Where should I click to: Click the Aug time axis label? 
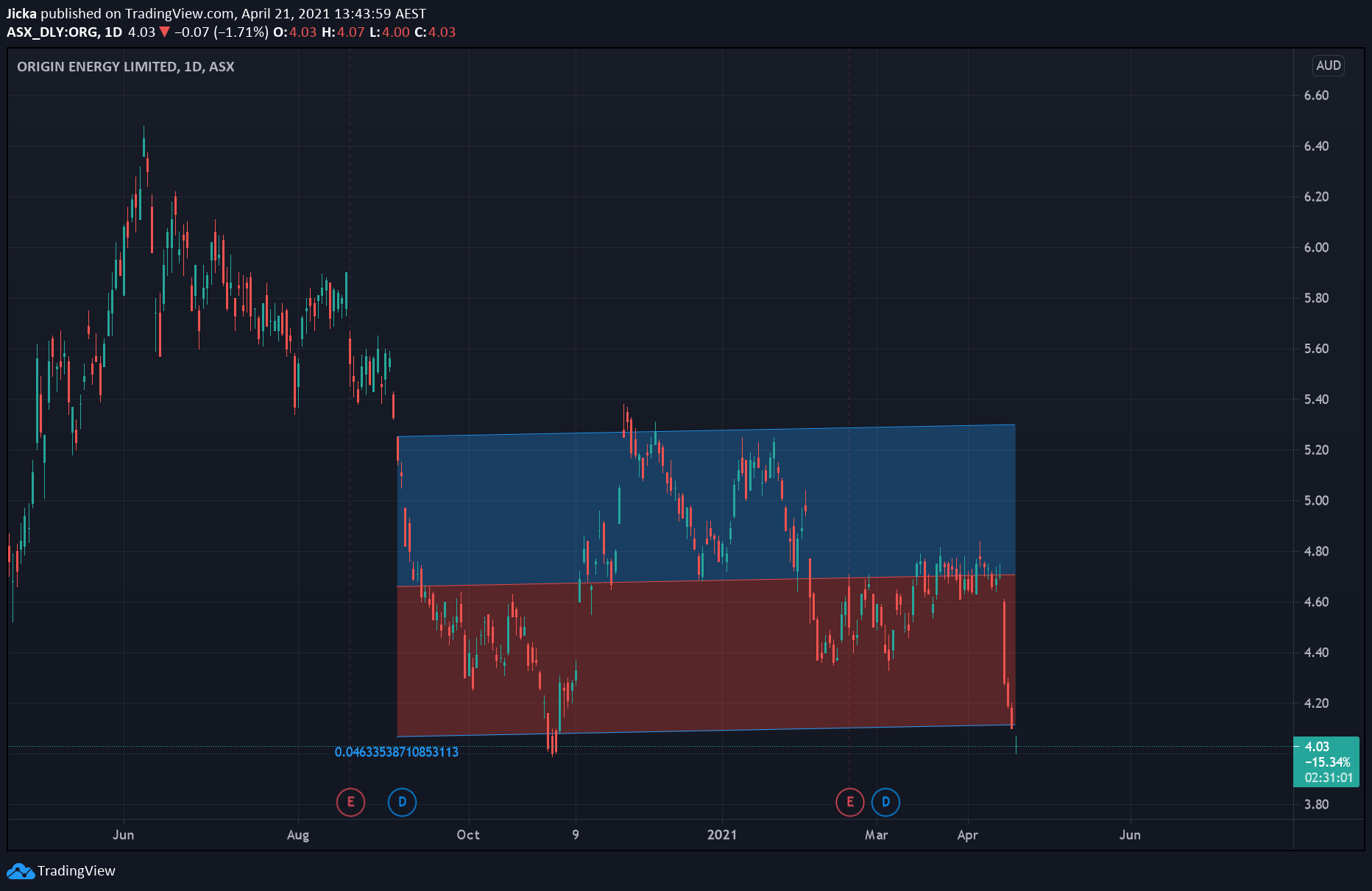point(298,835)
